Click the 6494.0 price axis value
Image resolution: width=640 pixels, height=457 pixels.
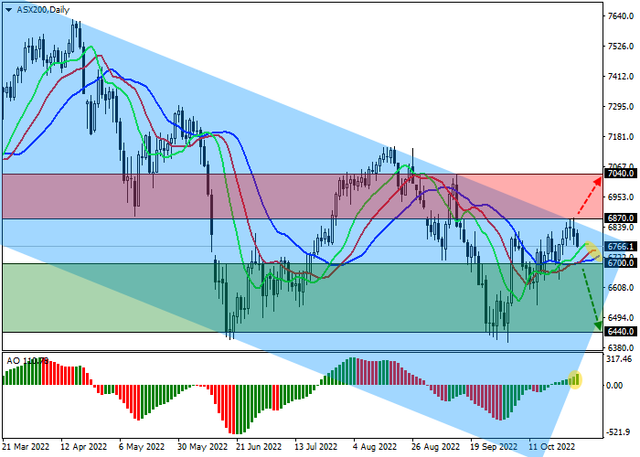[620, 318]
